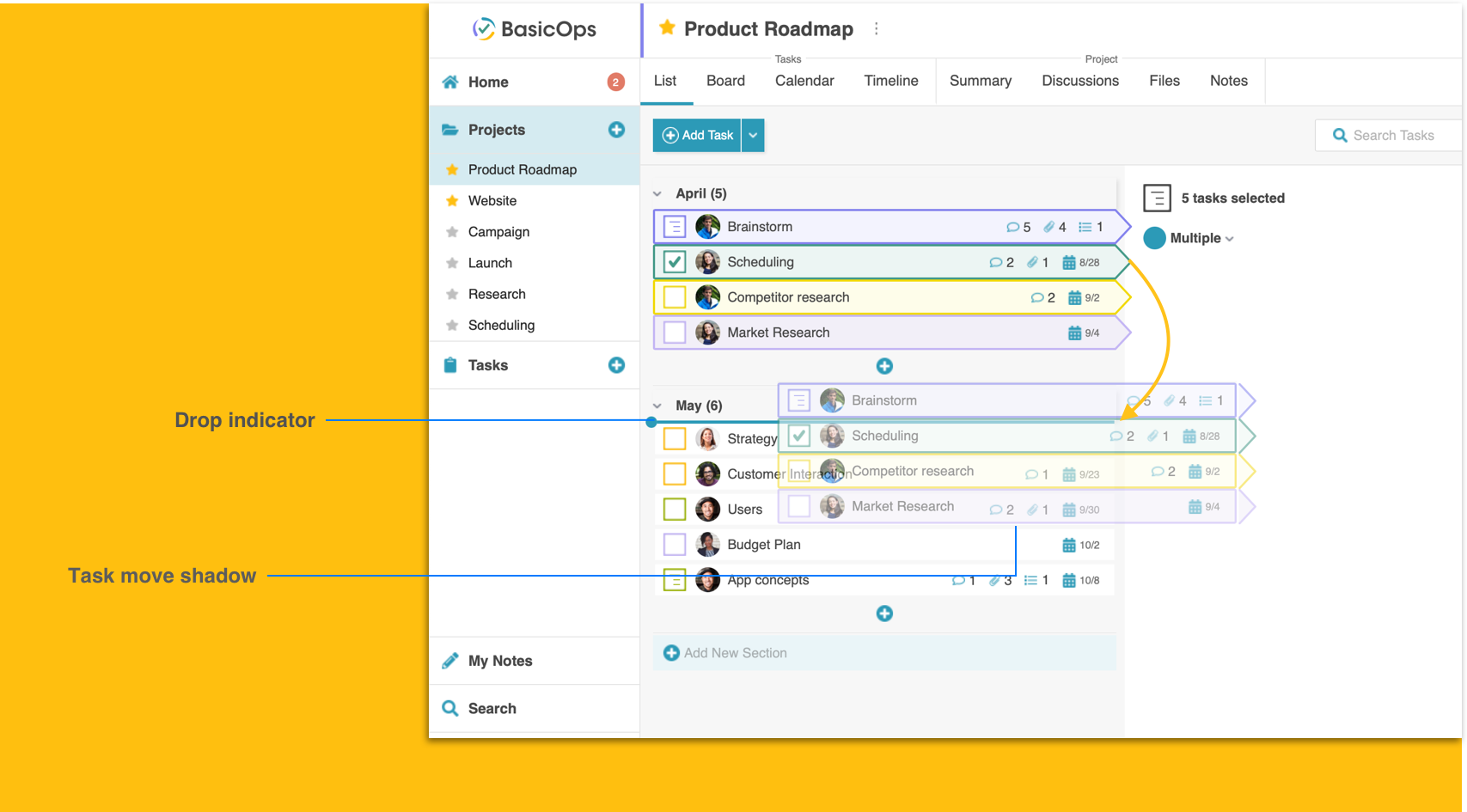Add a new task from the sidebar Tasks plus icon
Screen dimensions: 1467x812
[x=616, y=365]
